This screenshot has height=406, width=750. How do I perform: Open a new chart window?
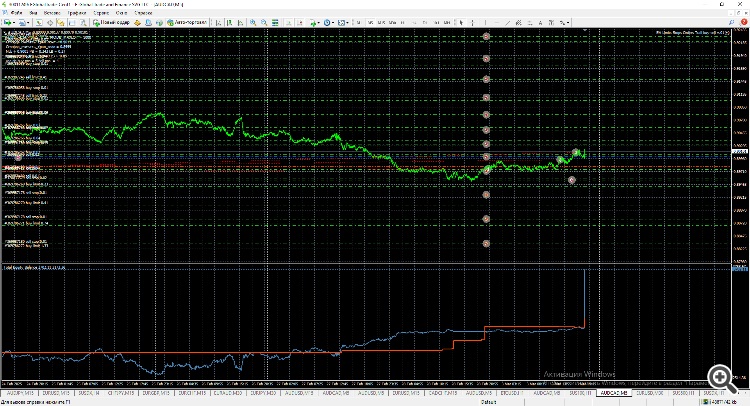pos(7,22)
